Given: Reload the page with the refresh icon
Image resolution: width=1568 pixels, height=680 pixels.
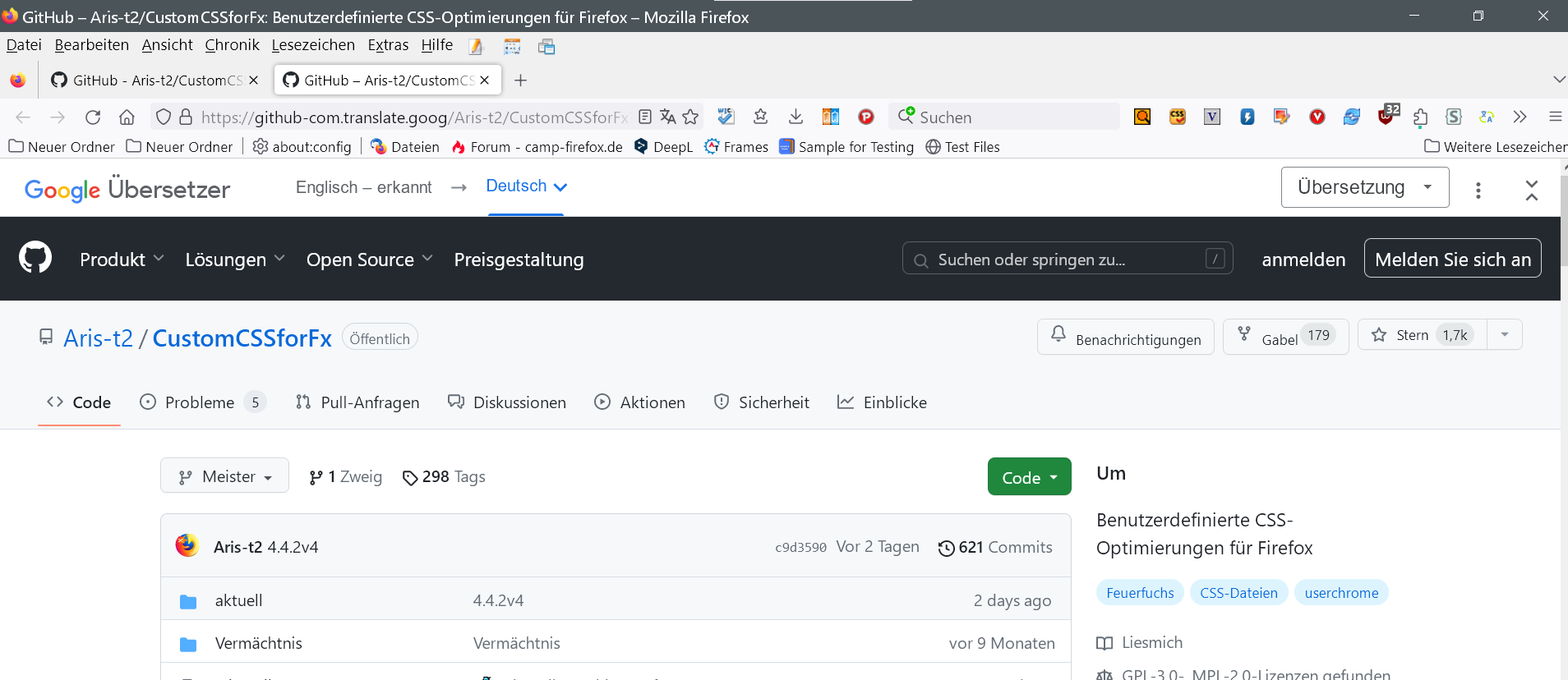Looking at the screenshot, I should coord(93,117).
